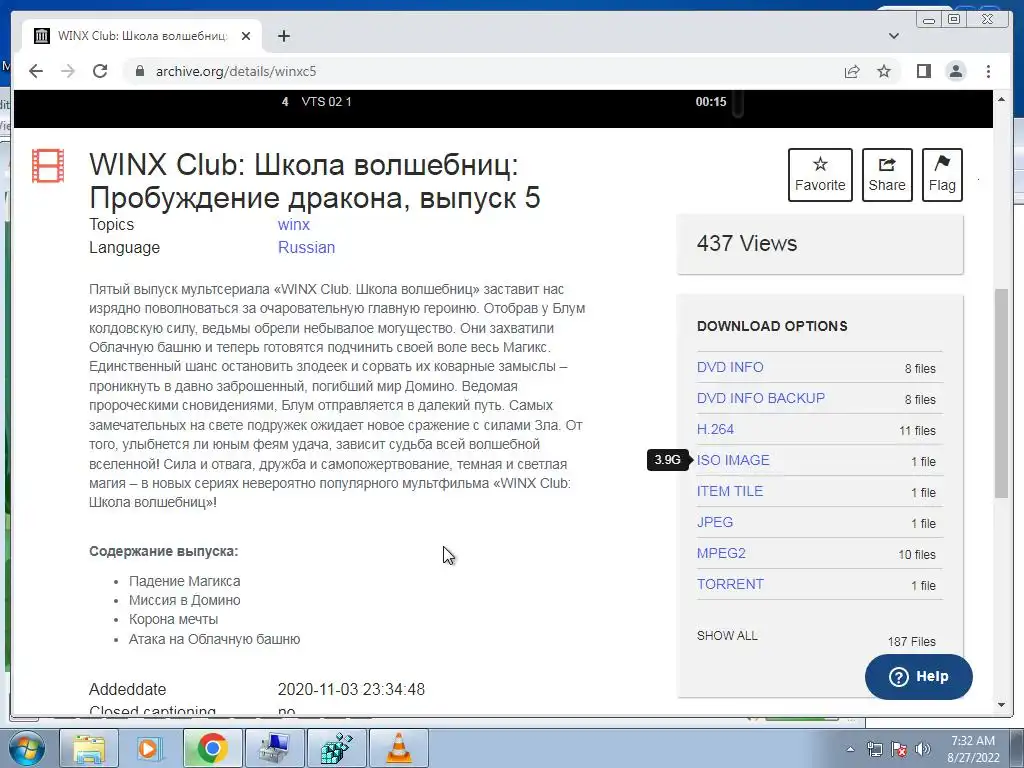The image size is (1024, 768).
Task: Click the lock icon in address bar
Action: [x=139, y=71]
